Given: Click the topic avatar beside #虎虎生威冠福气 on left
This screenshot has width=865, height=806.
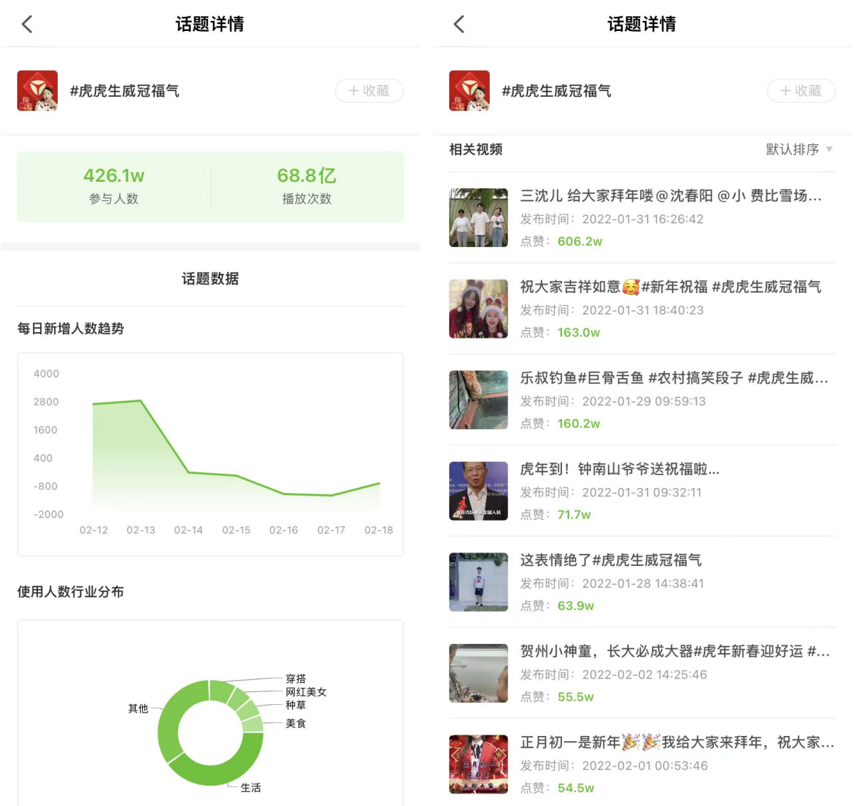Looking at the screenshot, I should coord(37,90).
